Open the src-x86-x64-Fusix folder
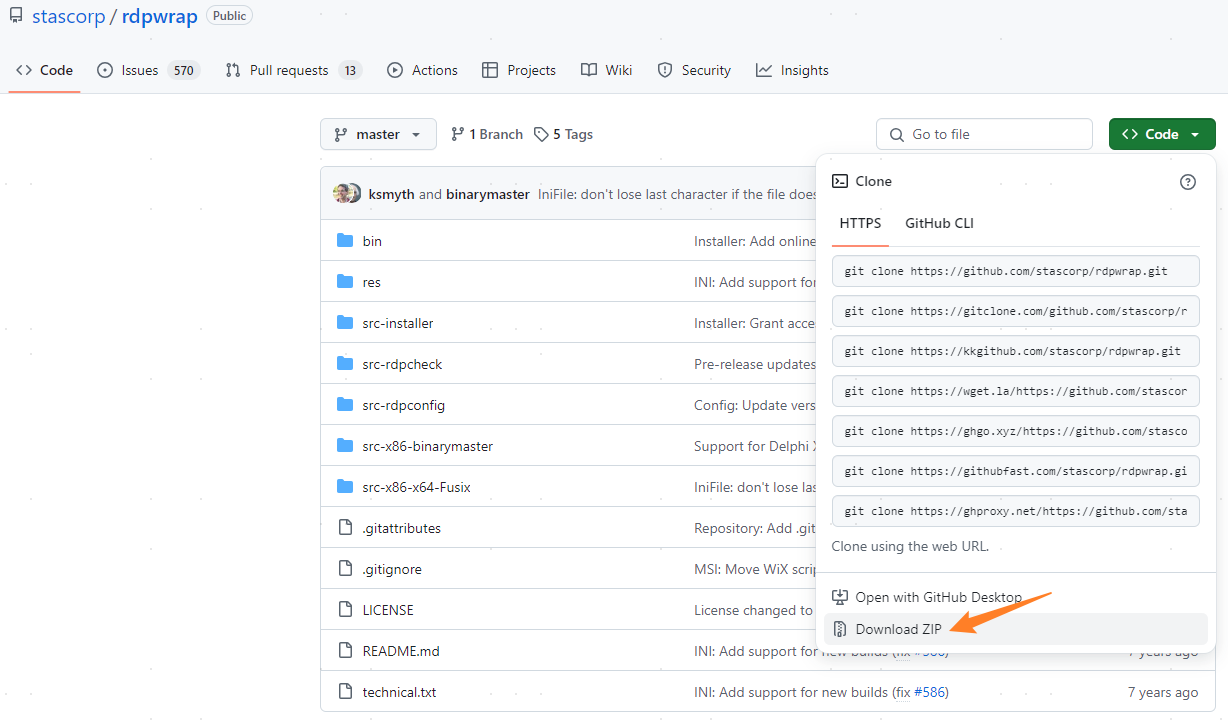 416,487
